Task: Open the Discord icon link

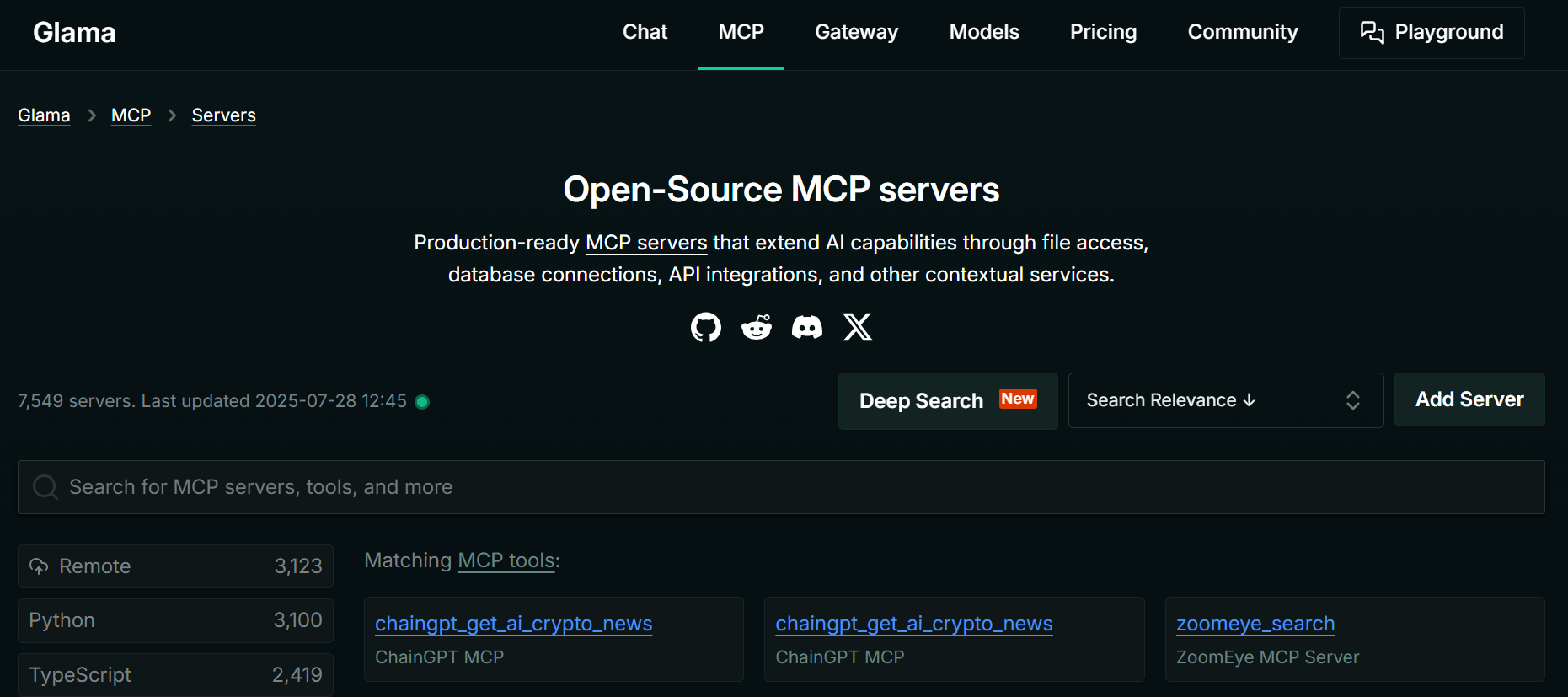Action: [806, 327]
